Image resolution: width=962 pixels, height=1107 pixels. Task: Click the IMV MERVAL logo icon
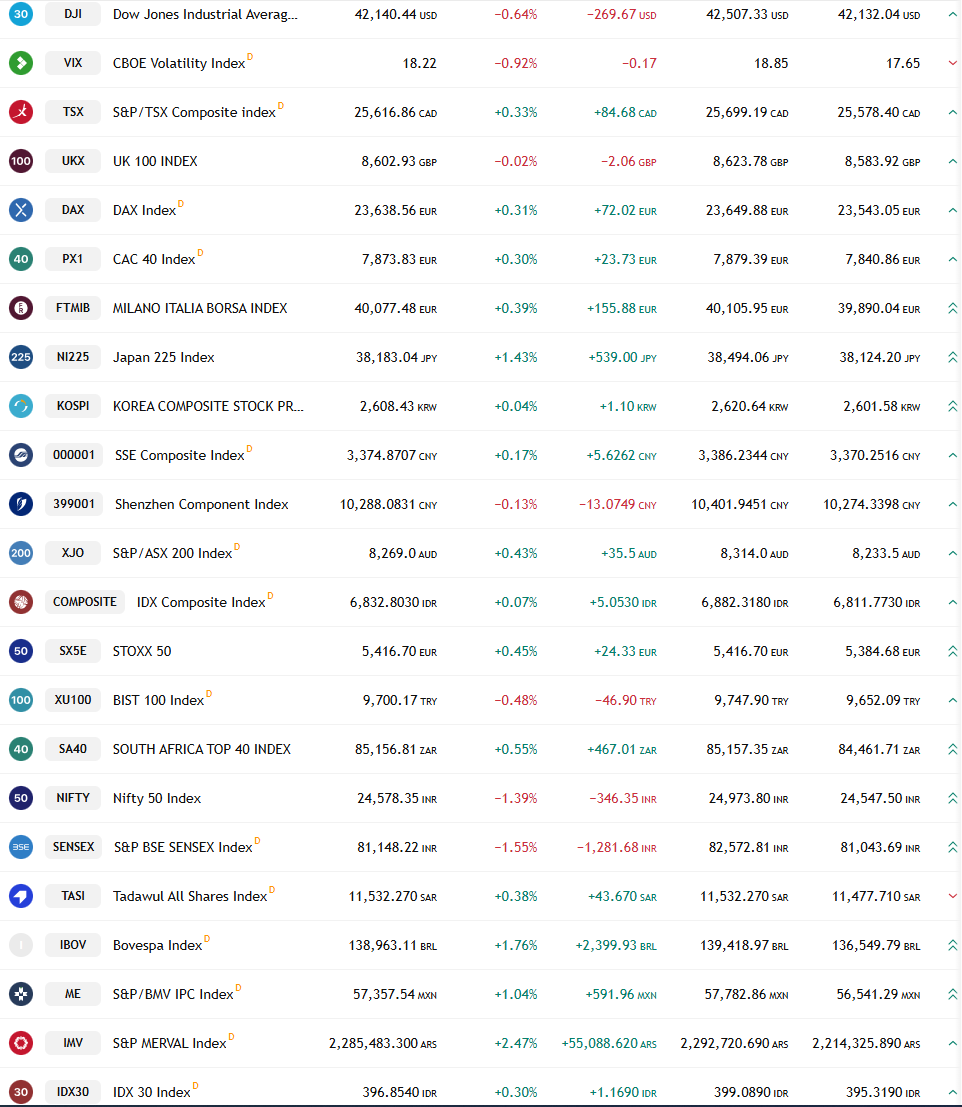tap(21, 1043)
